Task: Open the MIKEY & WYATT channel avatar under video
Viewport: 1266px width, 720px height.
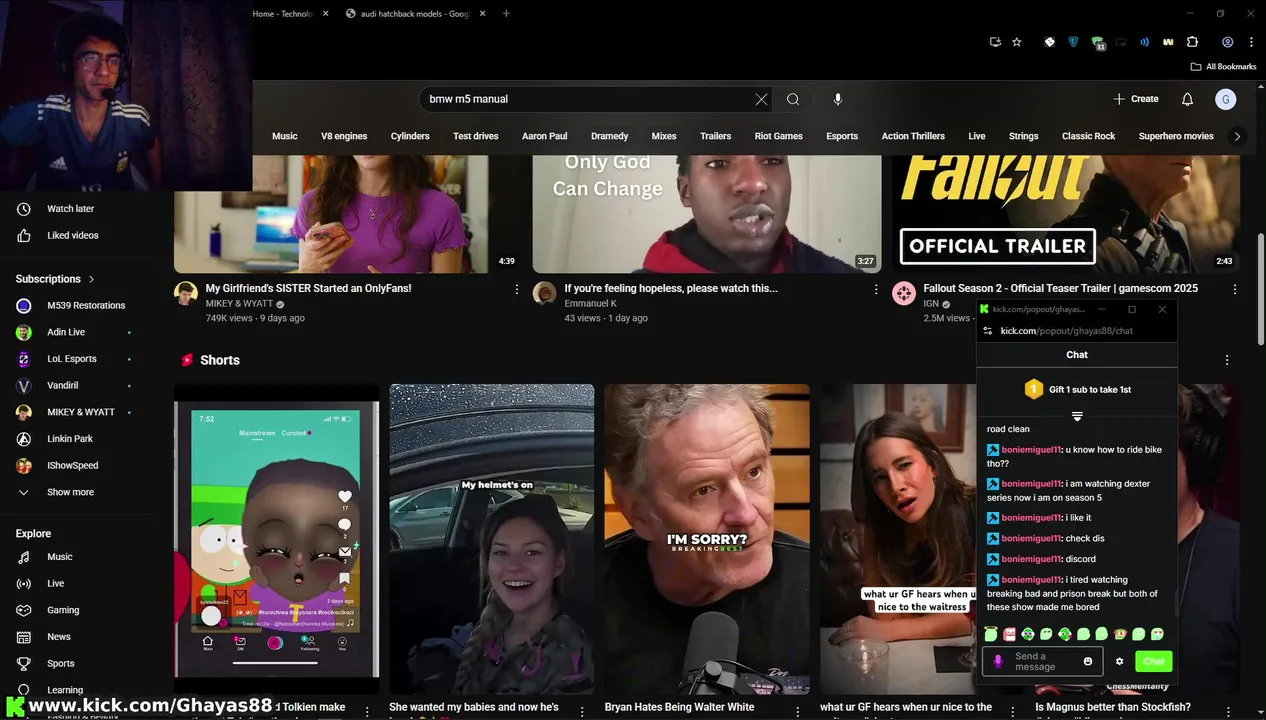Action: 186,293
